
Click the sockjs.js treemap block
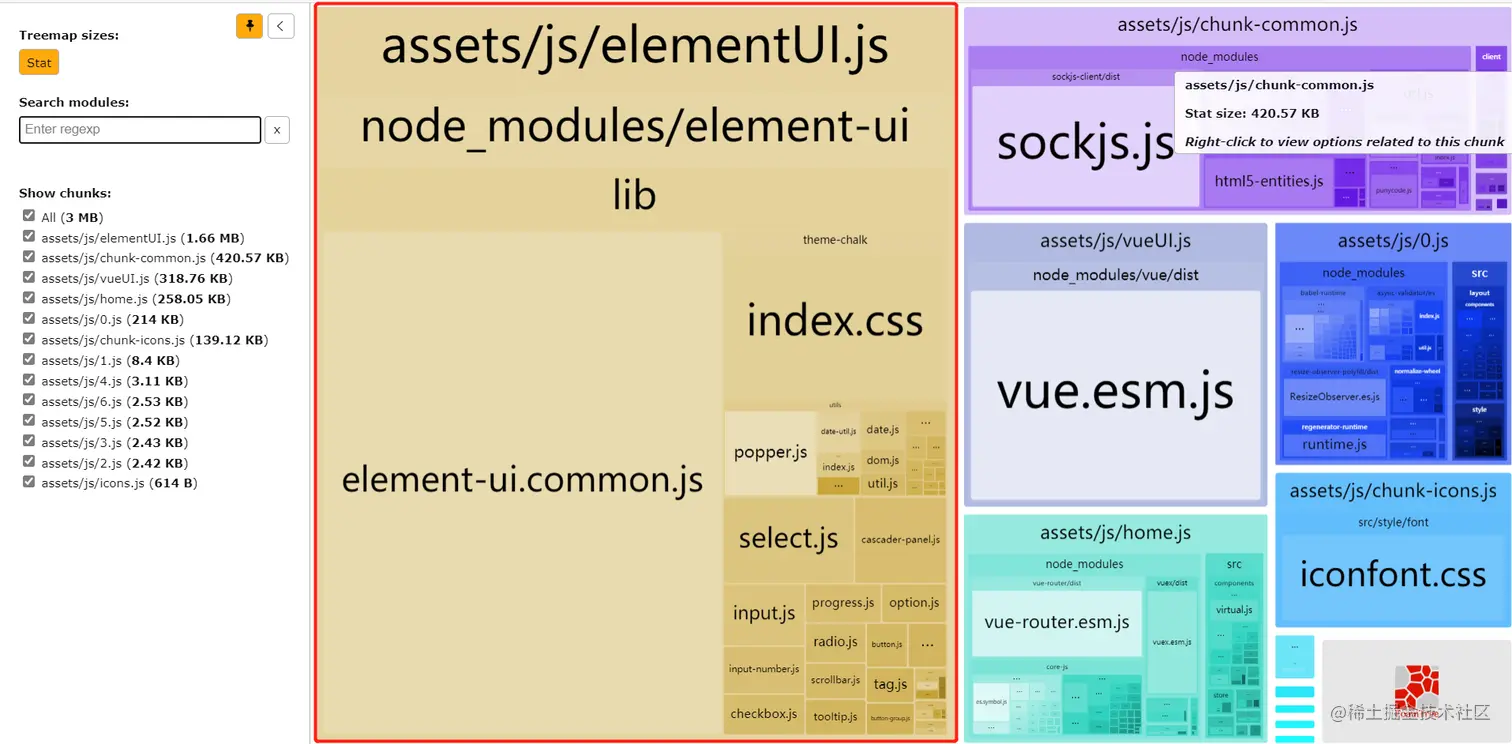point(1085,144)
